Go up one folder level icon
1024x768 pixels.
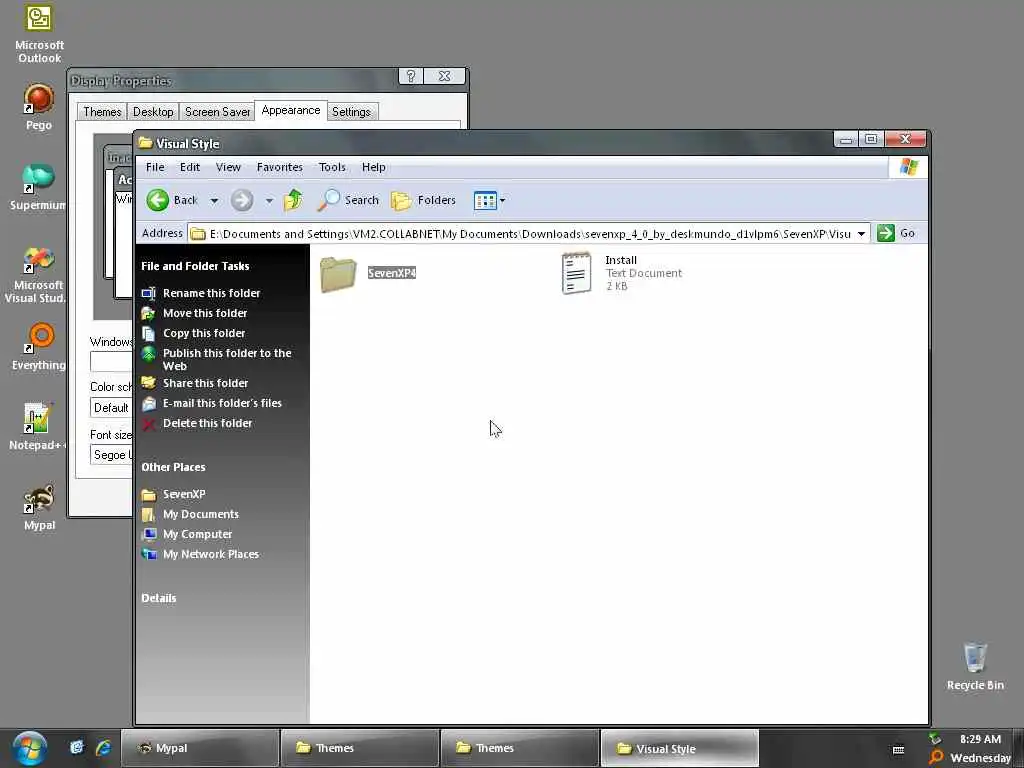[x=293, y=200]
